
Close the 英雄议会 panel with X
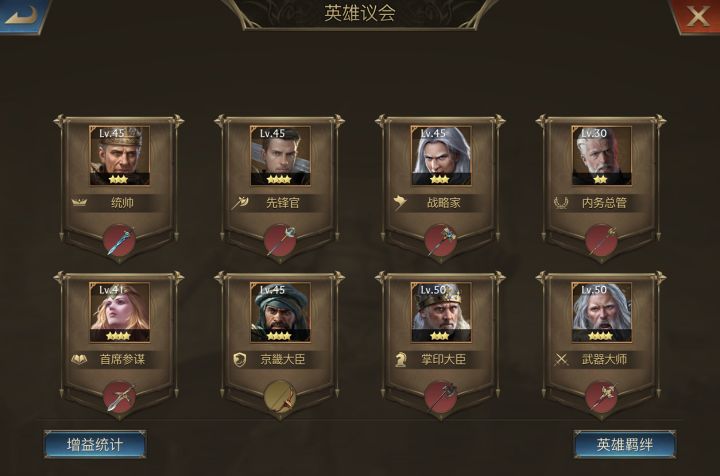coord(697,16)
